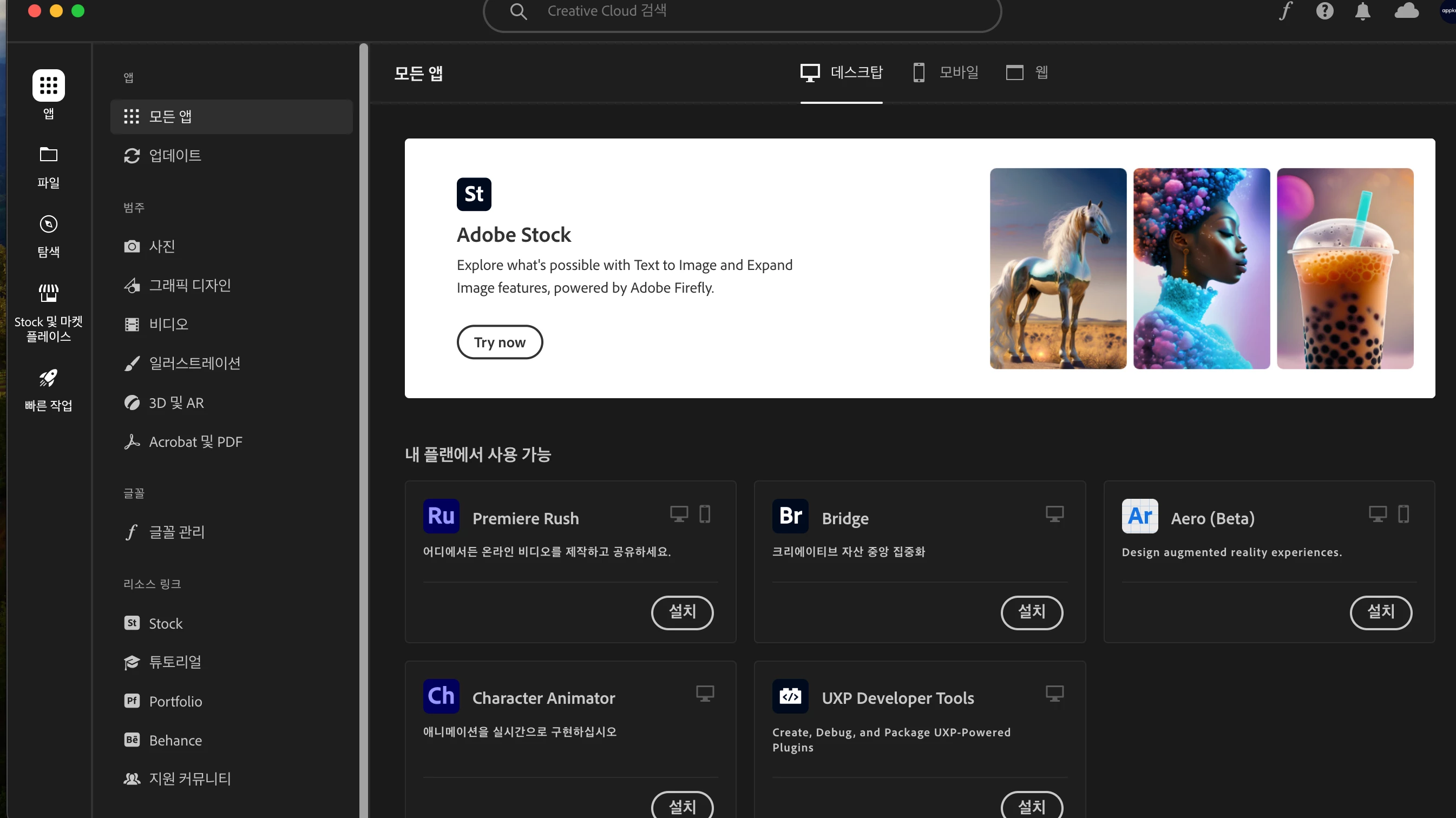Select 업데이트 in the sidebar
Screen dimensions: 1456x818
coord(231,155)
